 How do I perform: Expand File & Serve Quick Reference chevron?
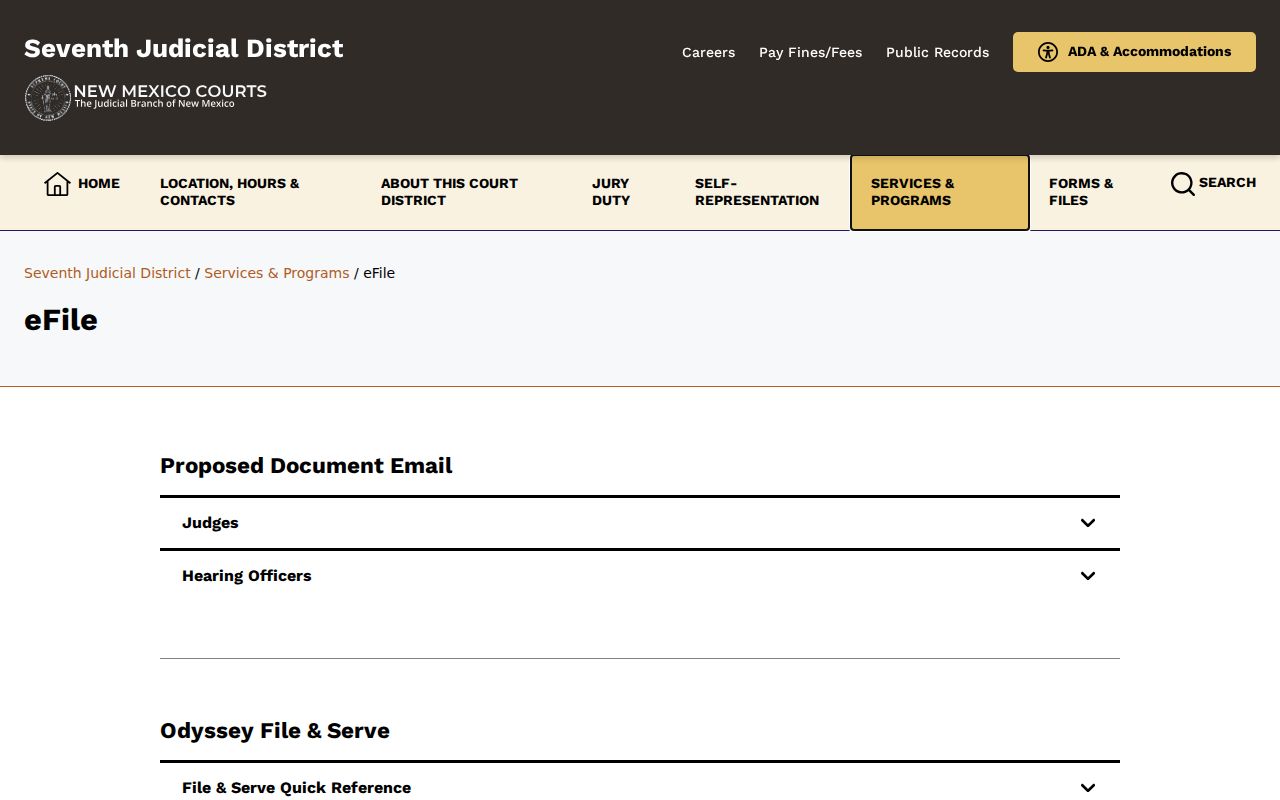coord(1088,788)
